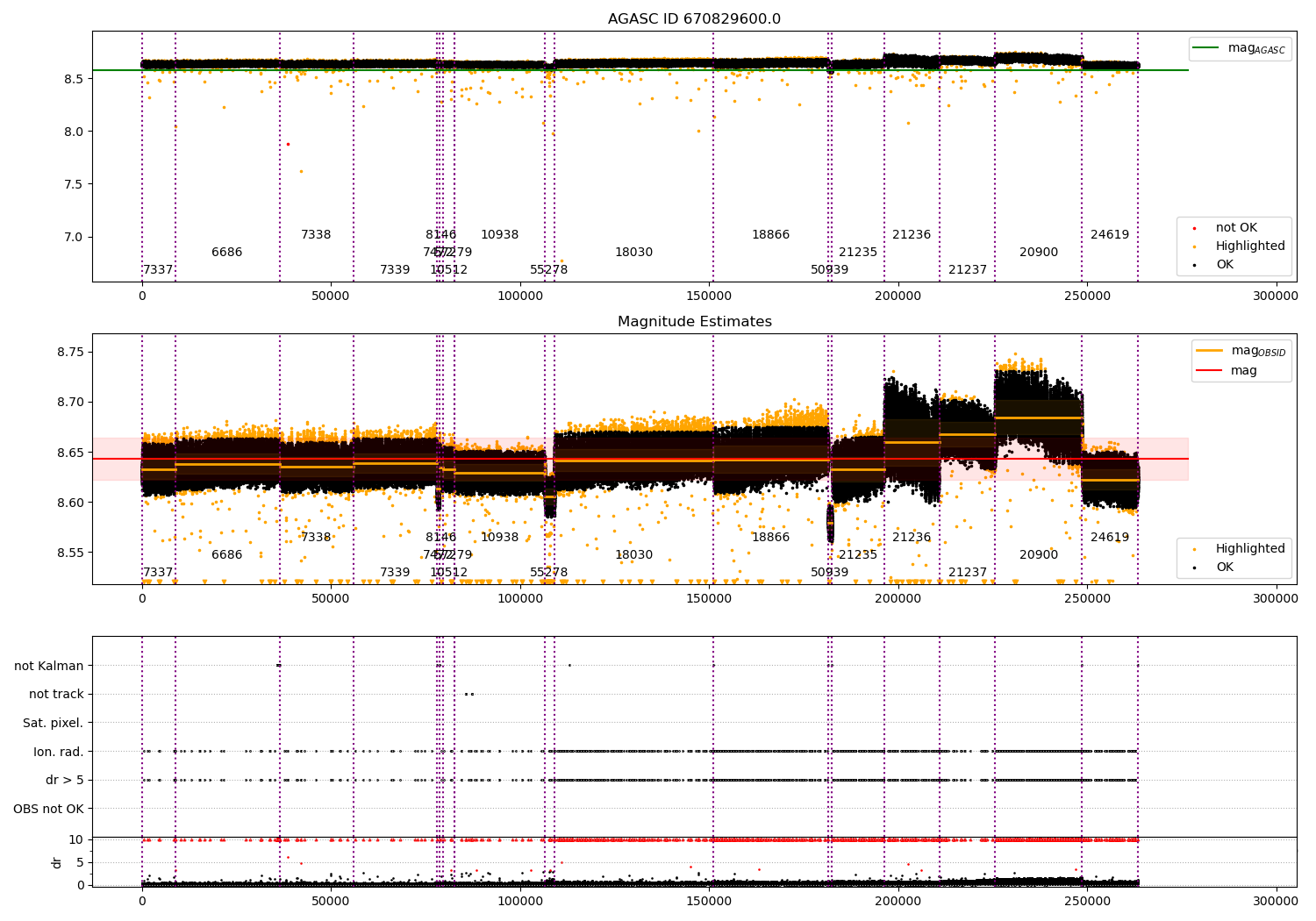Click the 'not track' row label
The height and width of the screenshot is (921, 1316).
coord(56,695)
